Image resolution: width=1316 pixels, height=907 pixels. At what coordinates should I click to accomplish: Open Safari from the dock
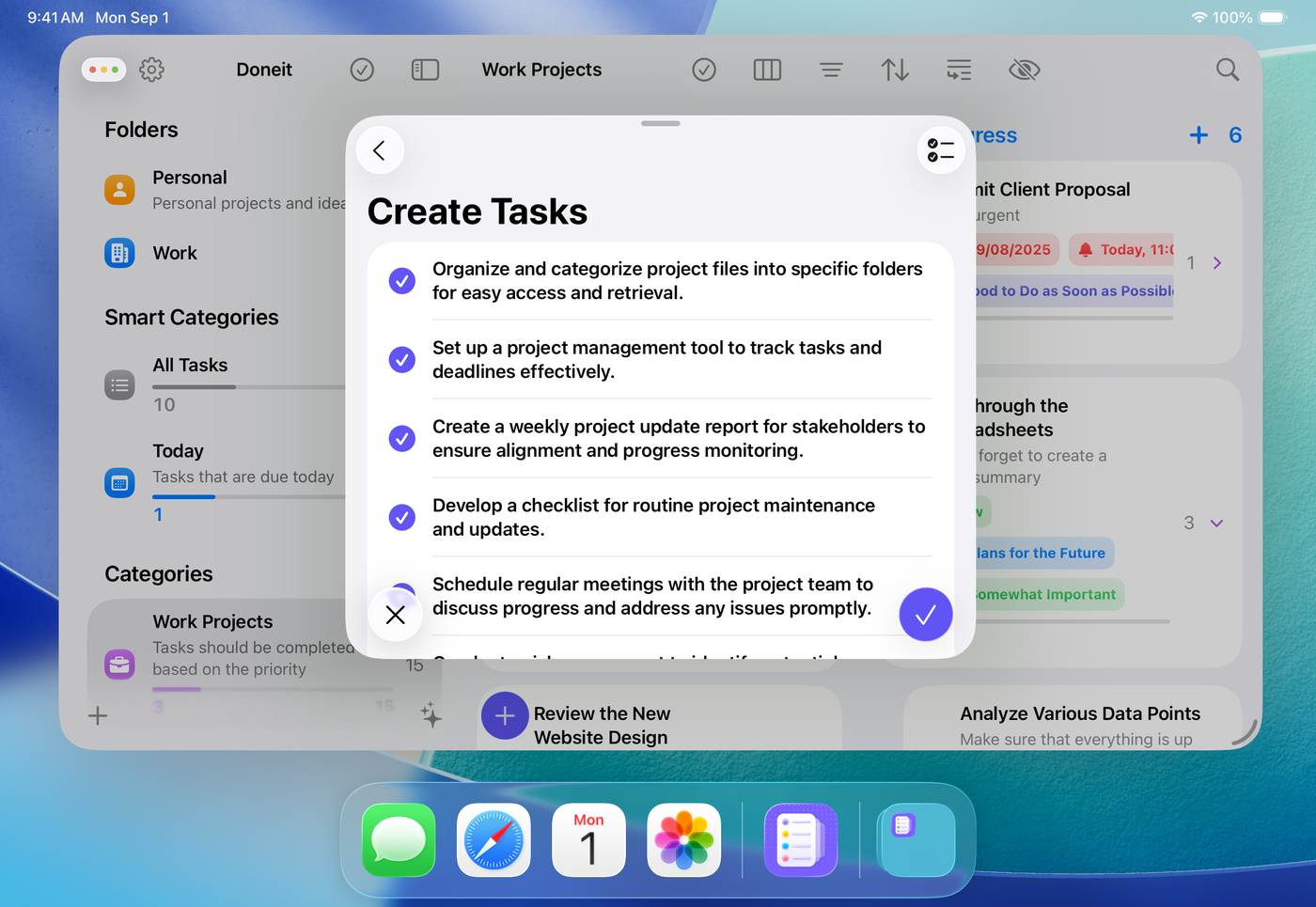pyautogui.click(x=493, y=840)
